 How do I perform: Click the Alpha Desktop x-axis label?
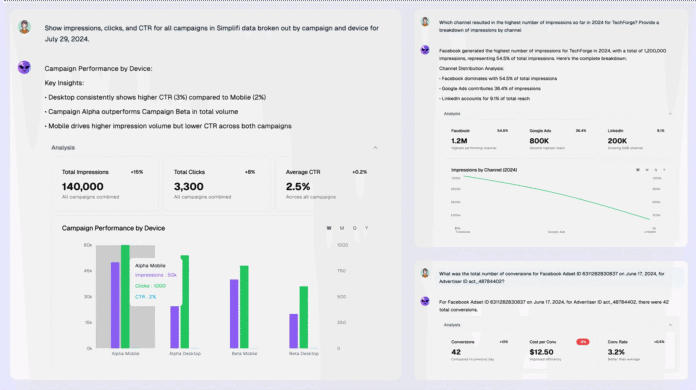click(x=185, y=354)
